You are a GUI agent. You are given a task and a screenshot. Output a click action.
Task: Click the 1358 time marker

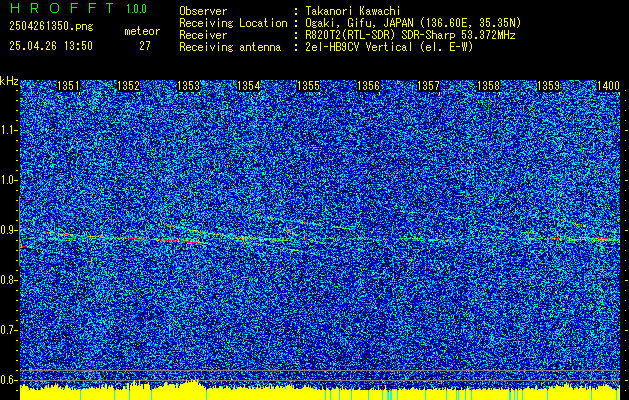[x=489, y=86]
